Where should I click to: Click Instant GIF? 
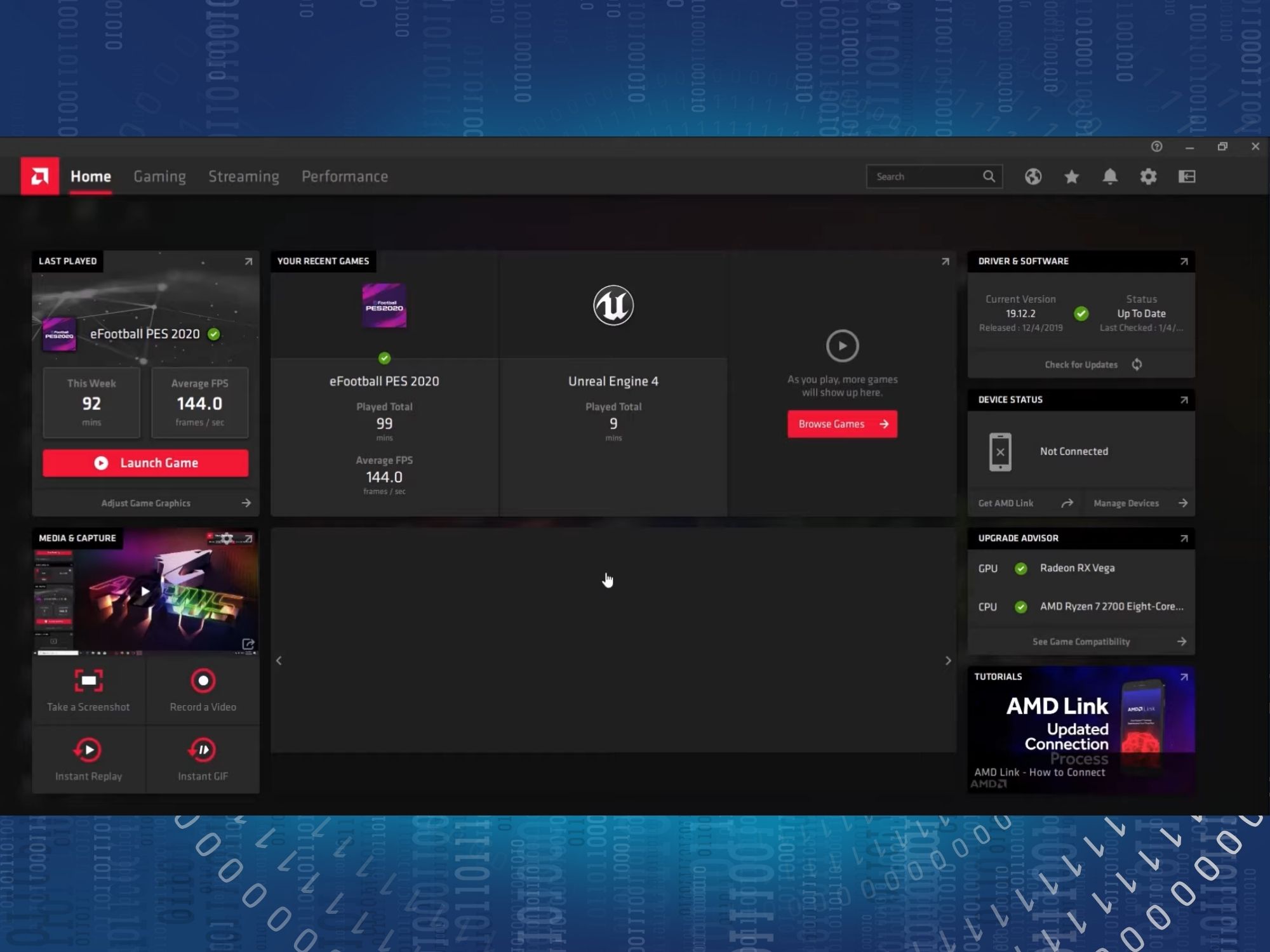[x=203, y=760]
